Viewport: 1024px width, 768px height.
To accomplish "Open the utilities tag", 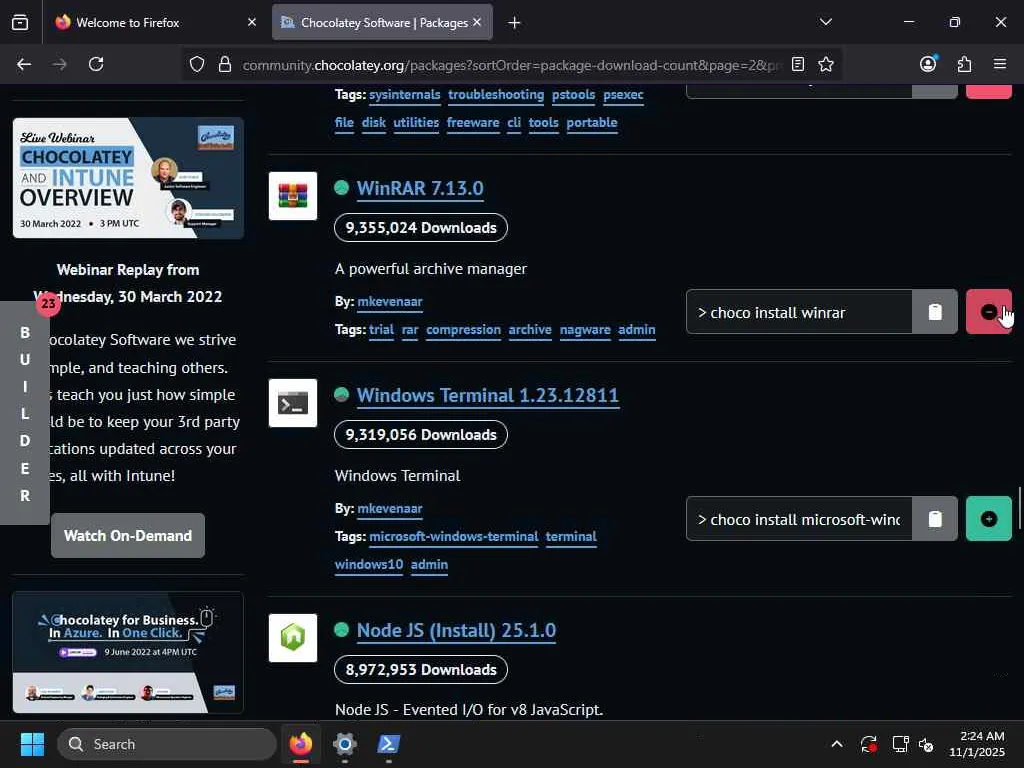I will click(416, 123).
